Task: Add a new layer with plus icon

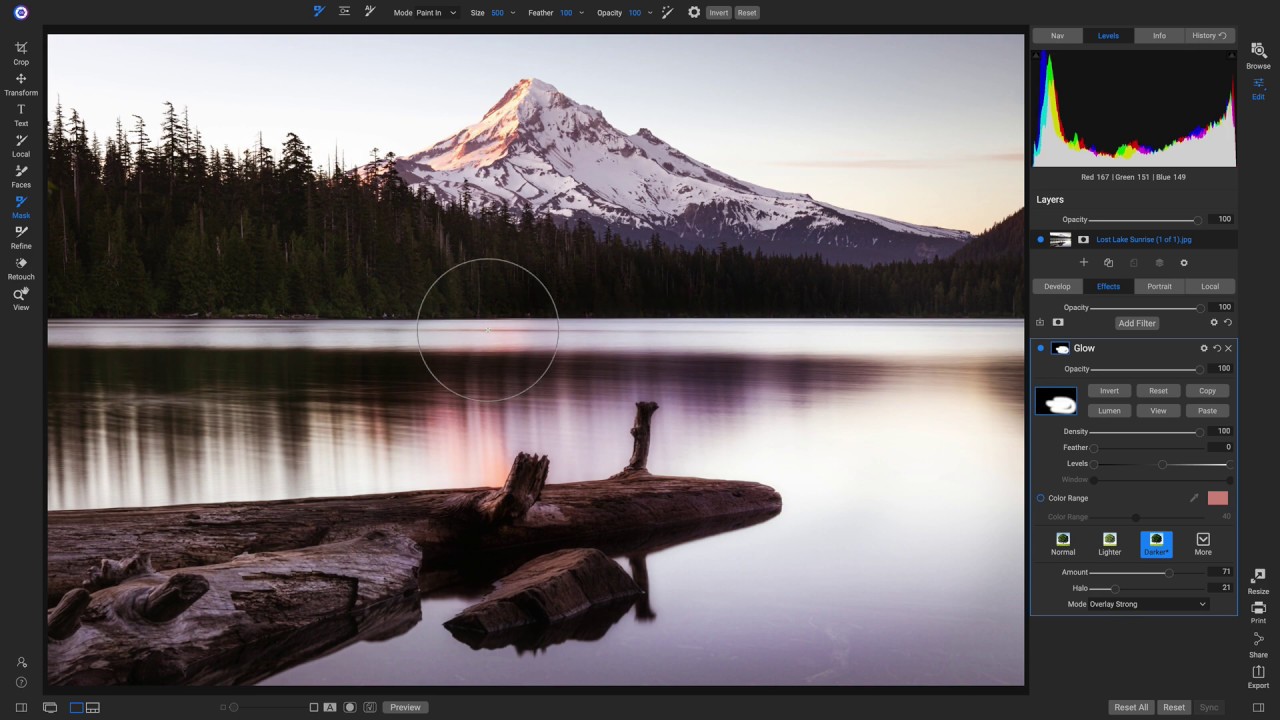Action: [1083, 263]
